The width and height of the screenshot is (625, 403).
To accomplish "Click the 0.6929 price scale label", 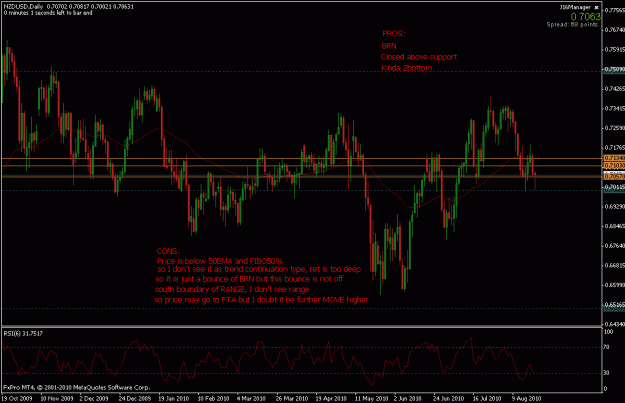I will tap(615, 206).
